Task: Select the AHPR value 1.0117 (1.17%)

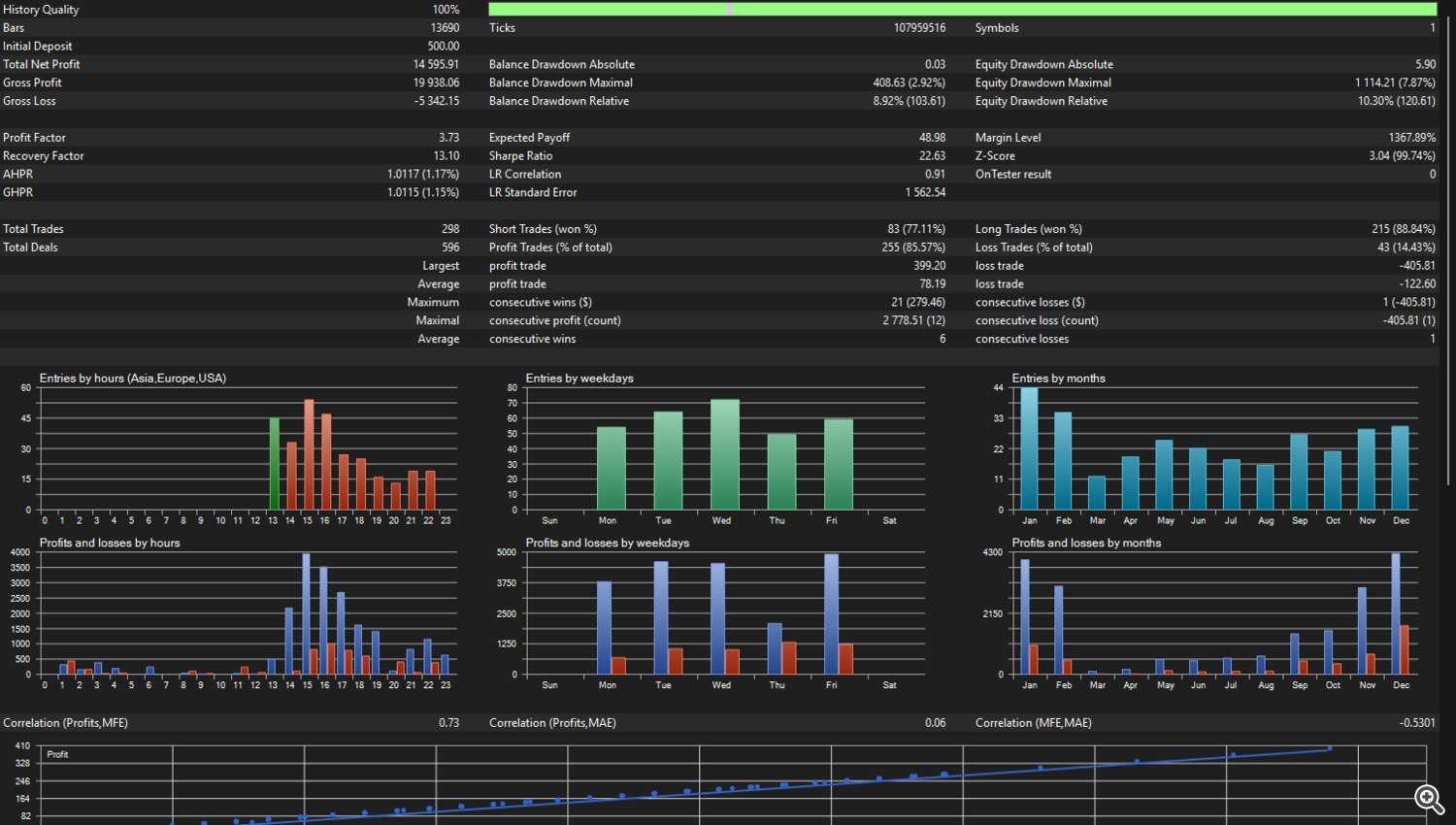Action: pos(423,175)
